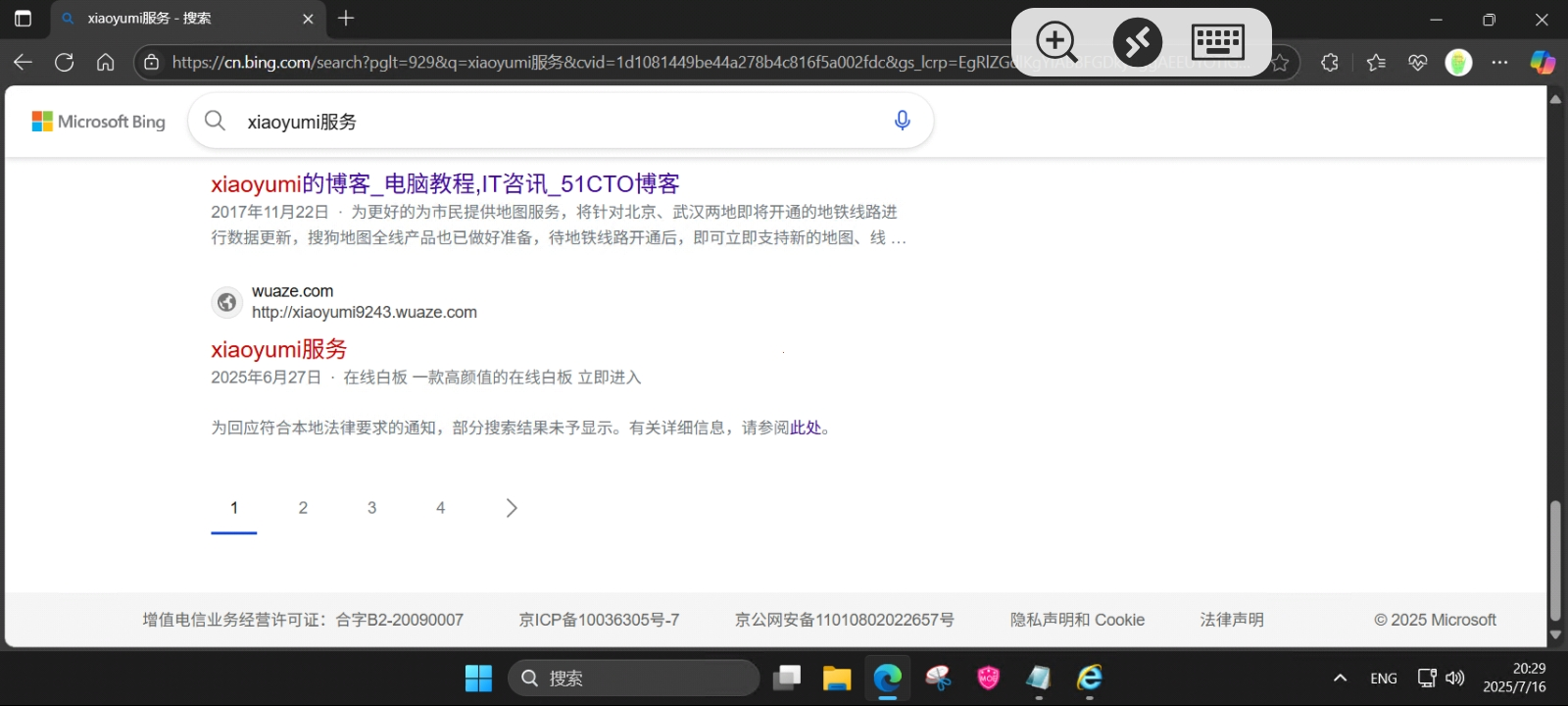View site information lock icon in address bar
1568x706 pixels.
pyautogui.click(x=152, y=63)
